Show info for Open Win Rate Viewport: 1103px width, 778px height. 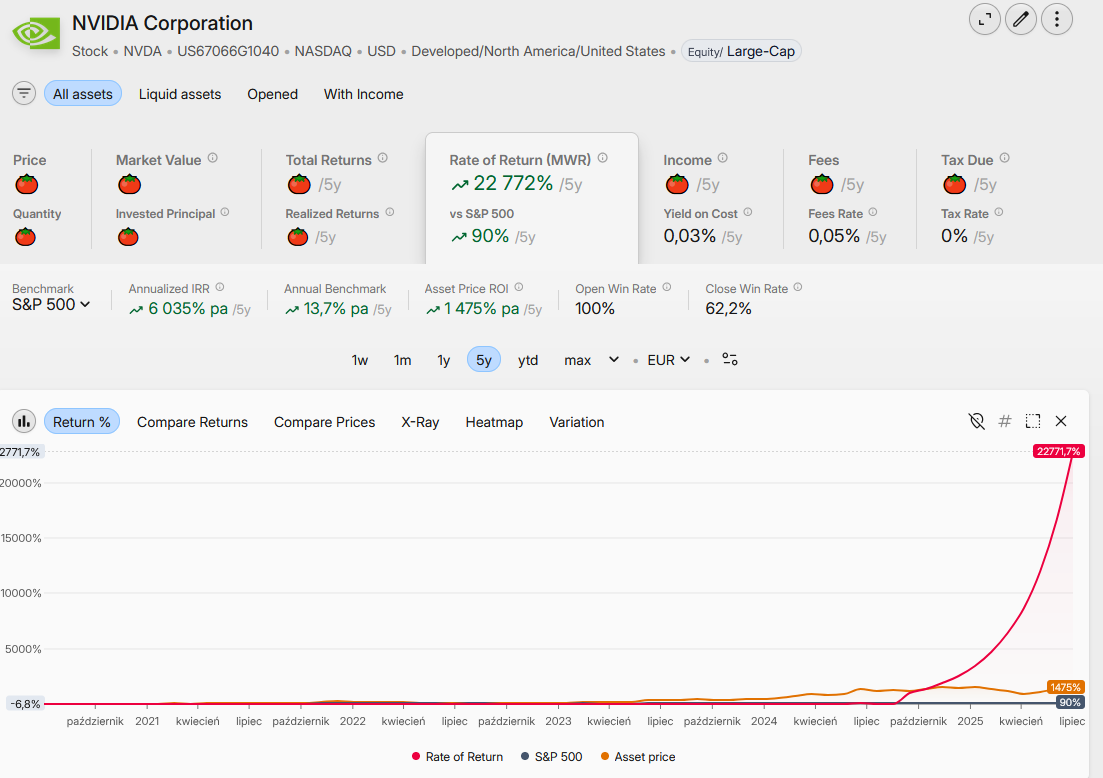pyautogui.click(x=667, y=287)
